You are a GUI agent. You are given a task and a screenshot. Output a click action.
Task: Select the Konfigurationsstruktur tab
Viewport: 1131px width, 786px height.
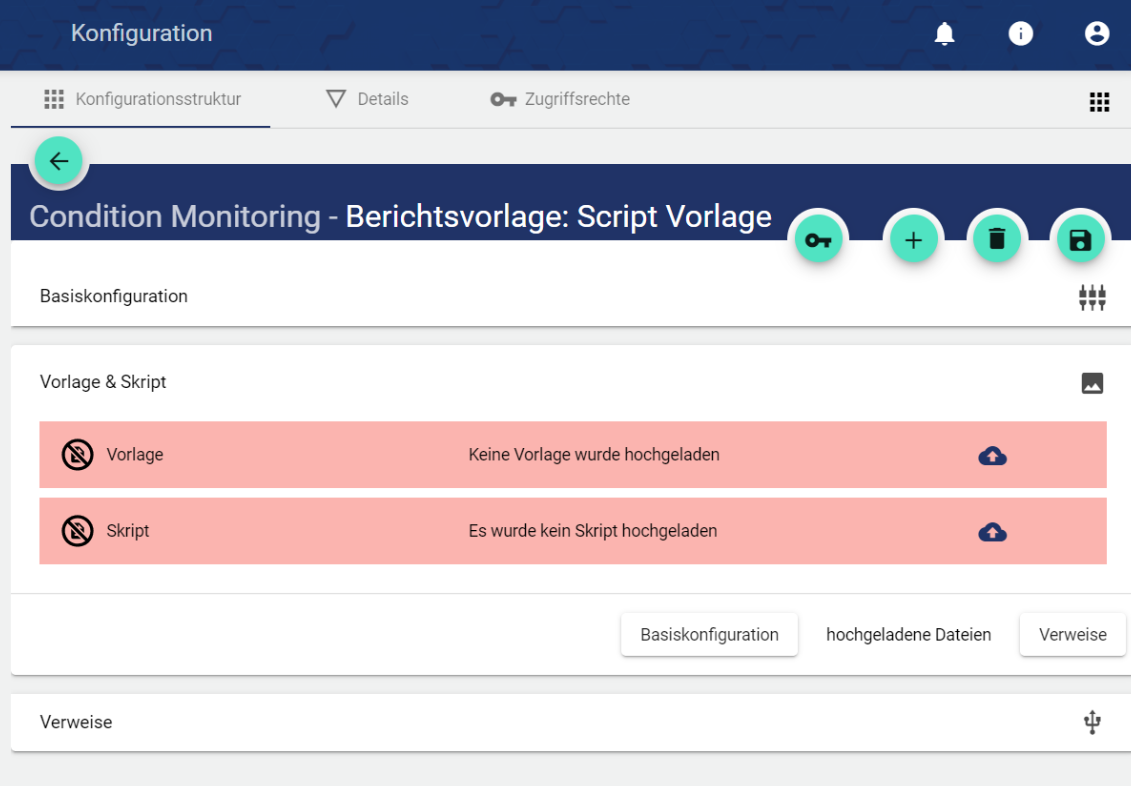[x=142, y=99]
